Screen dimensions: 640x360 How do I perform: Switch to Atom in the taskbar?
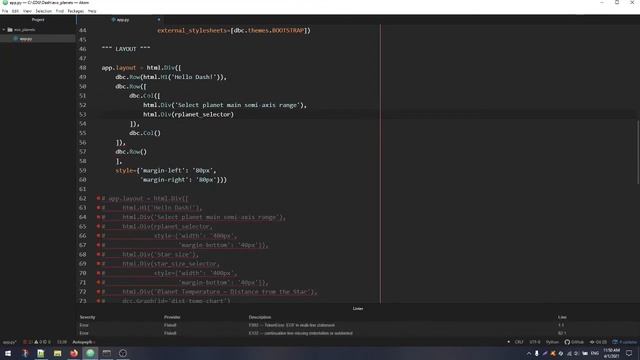[x=90, y=353]
